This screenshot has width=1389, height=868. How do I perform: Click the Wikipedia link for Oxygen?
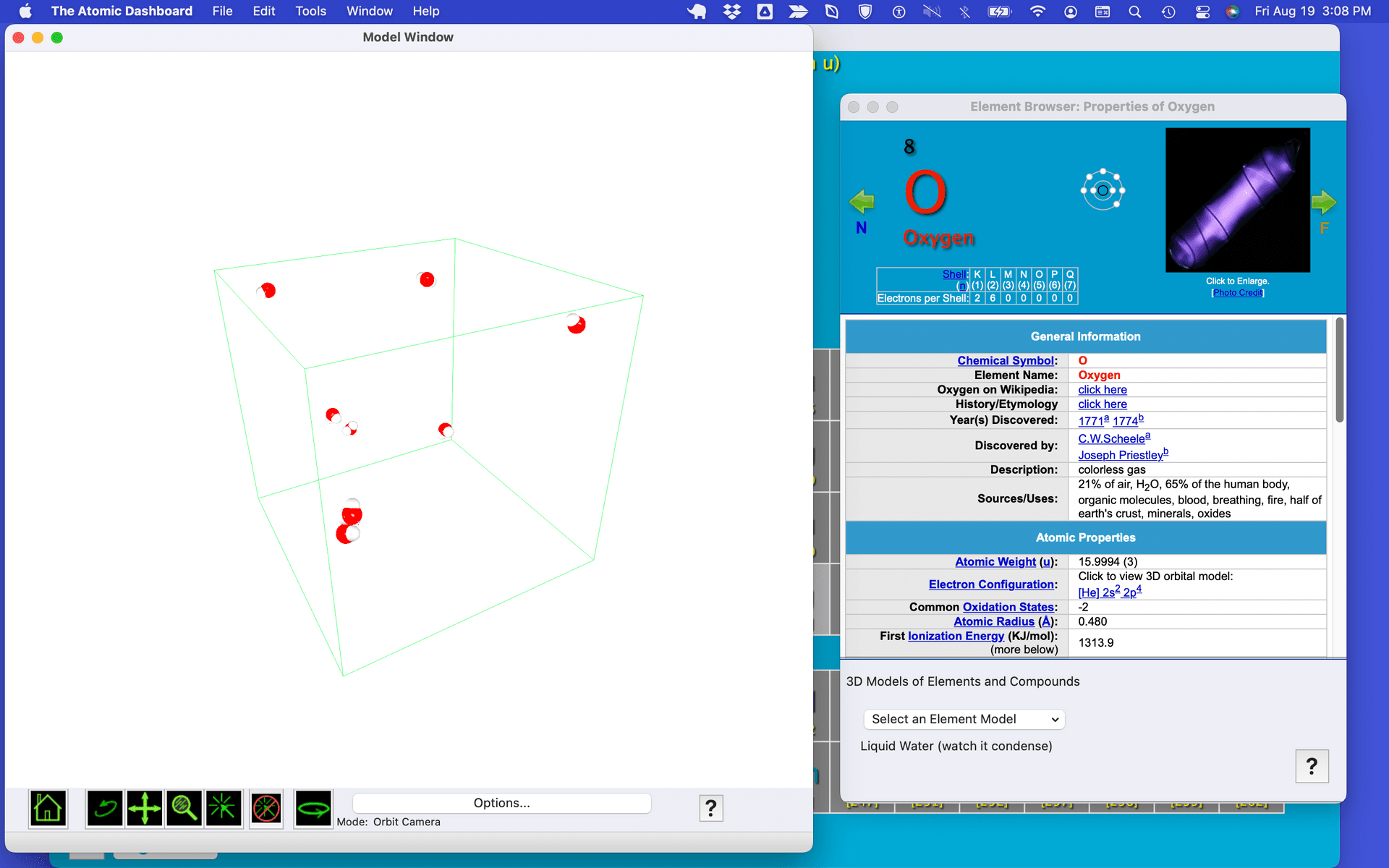click(1101, 389)
